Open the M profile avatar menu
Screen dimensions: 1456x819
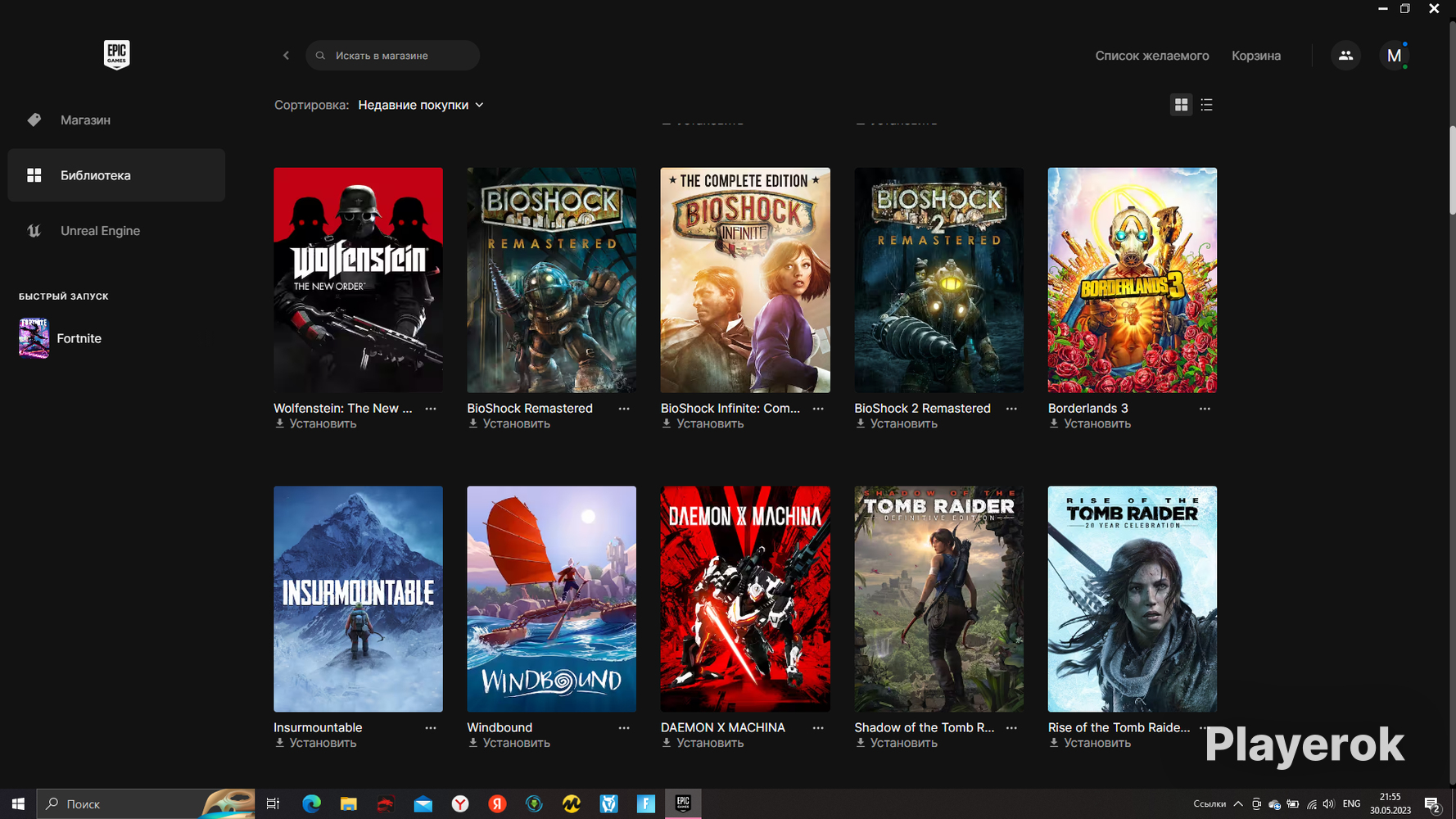pos(1394,56)
